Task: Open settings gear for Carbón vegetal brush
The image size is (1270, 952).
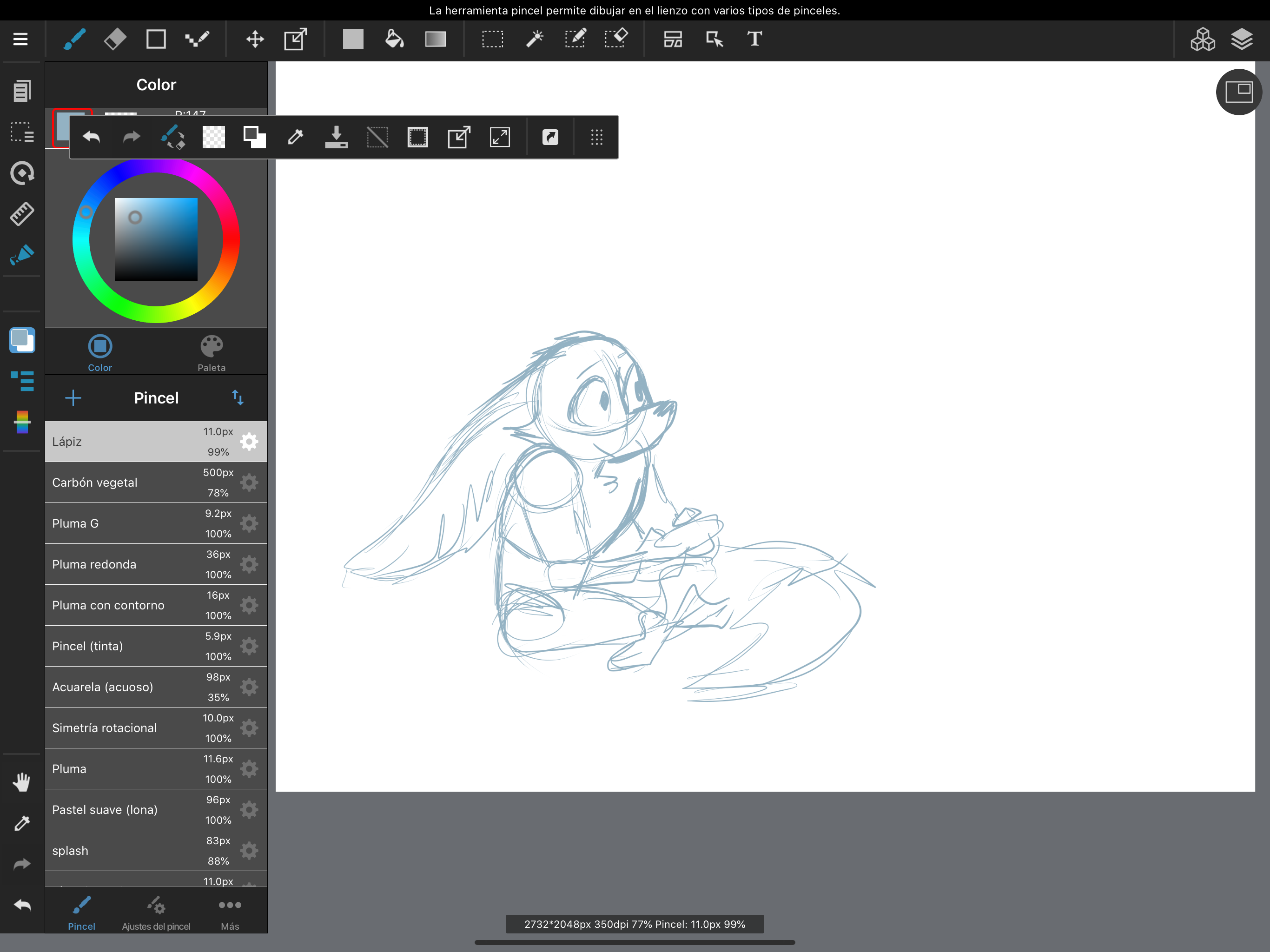Action: 249,483
